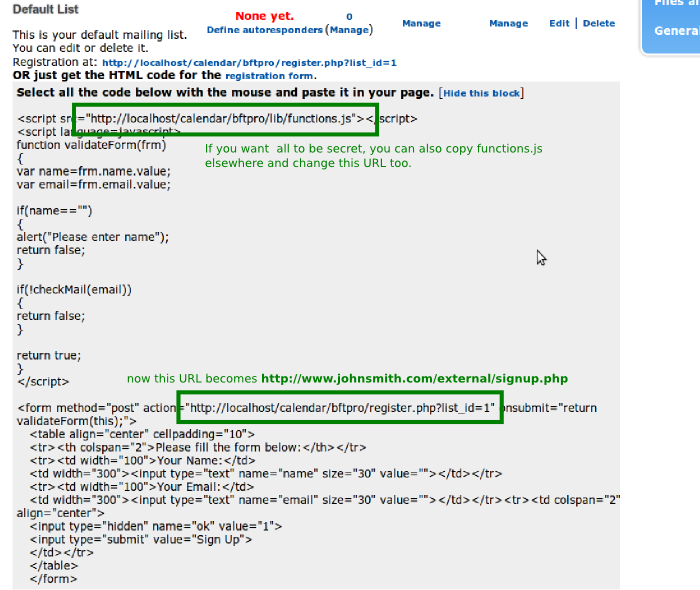Viewport: 700px width, 590px height.
Task: Click the 'function validateForm(frm)' code line
Action: pyautogui.click(x=91, y=145)
